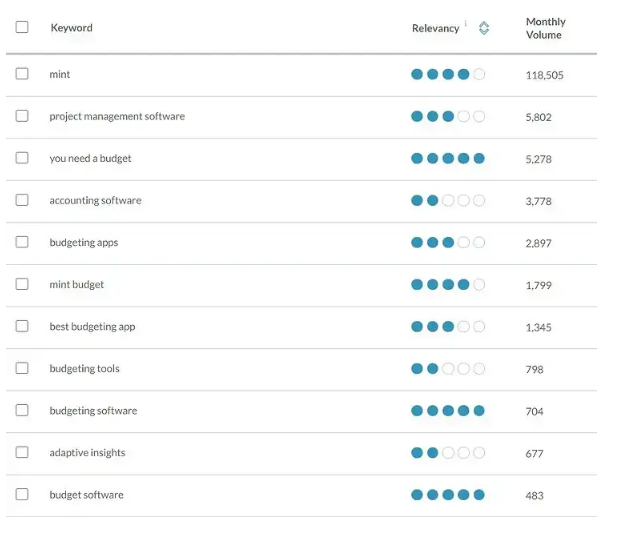Click the Monthly Volume column header
Image resolution: width=643 pixels, height=537 pixels.
(x=545, y=28)
